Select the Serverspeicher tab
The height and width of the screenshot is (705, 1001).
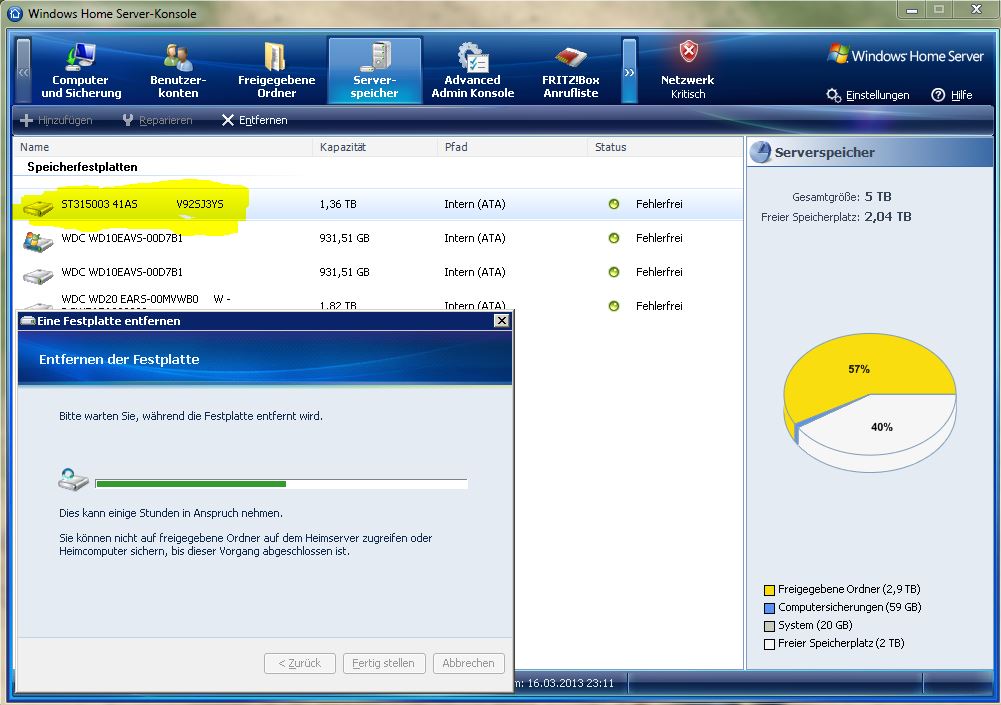pos(375,70)
